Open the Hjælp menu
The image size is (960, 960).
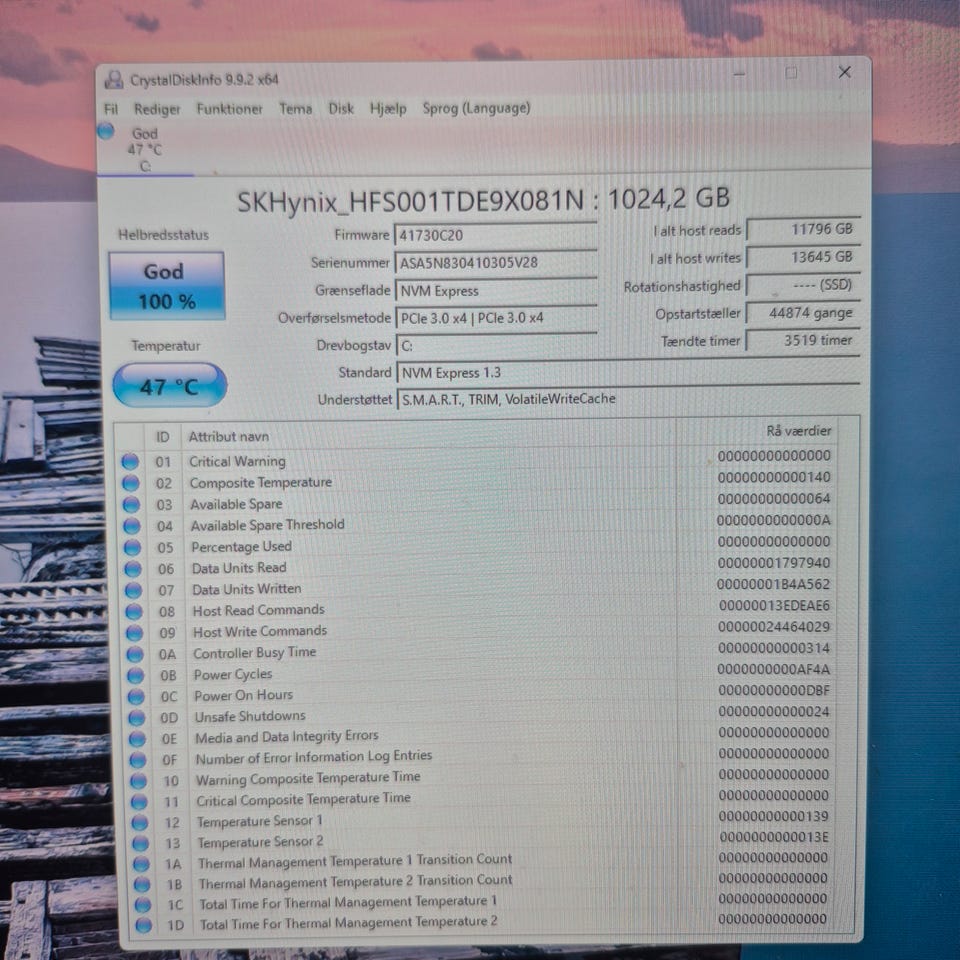click(388, 108)
